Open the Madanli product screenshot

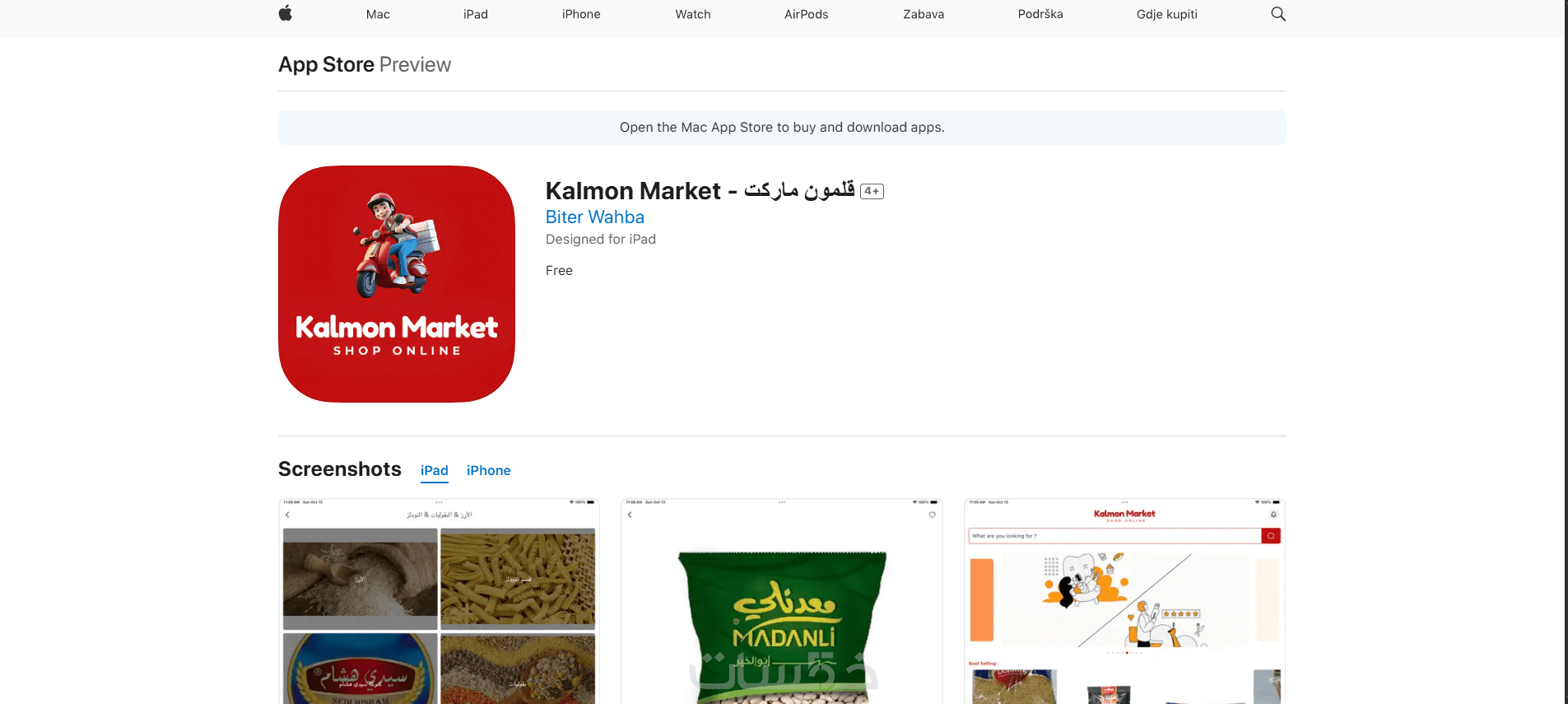(782, 601)
